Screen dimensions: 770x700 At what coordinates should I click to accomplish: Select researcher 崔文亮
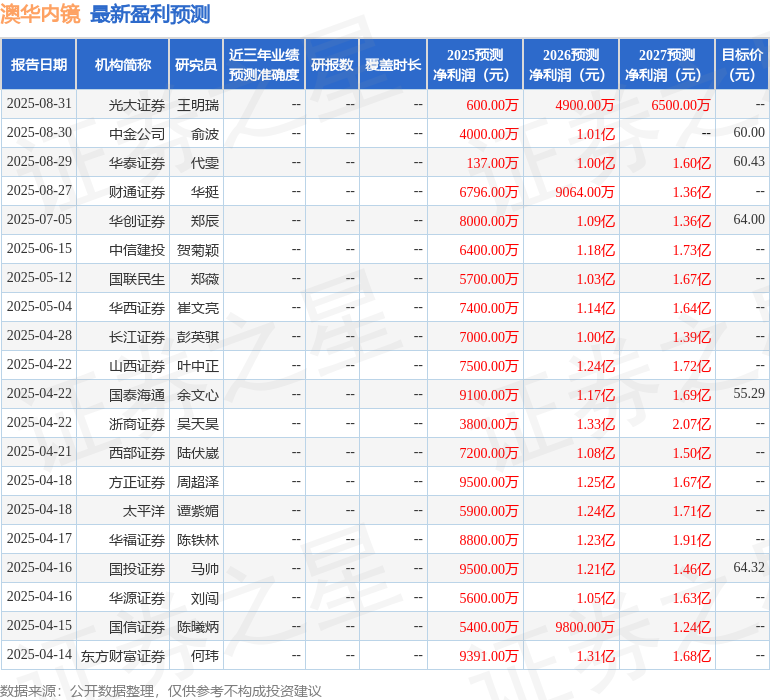(198, 308)
